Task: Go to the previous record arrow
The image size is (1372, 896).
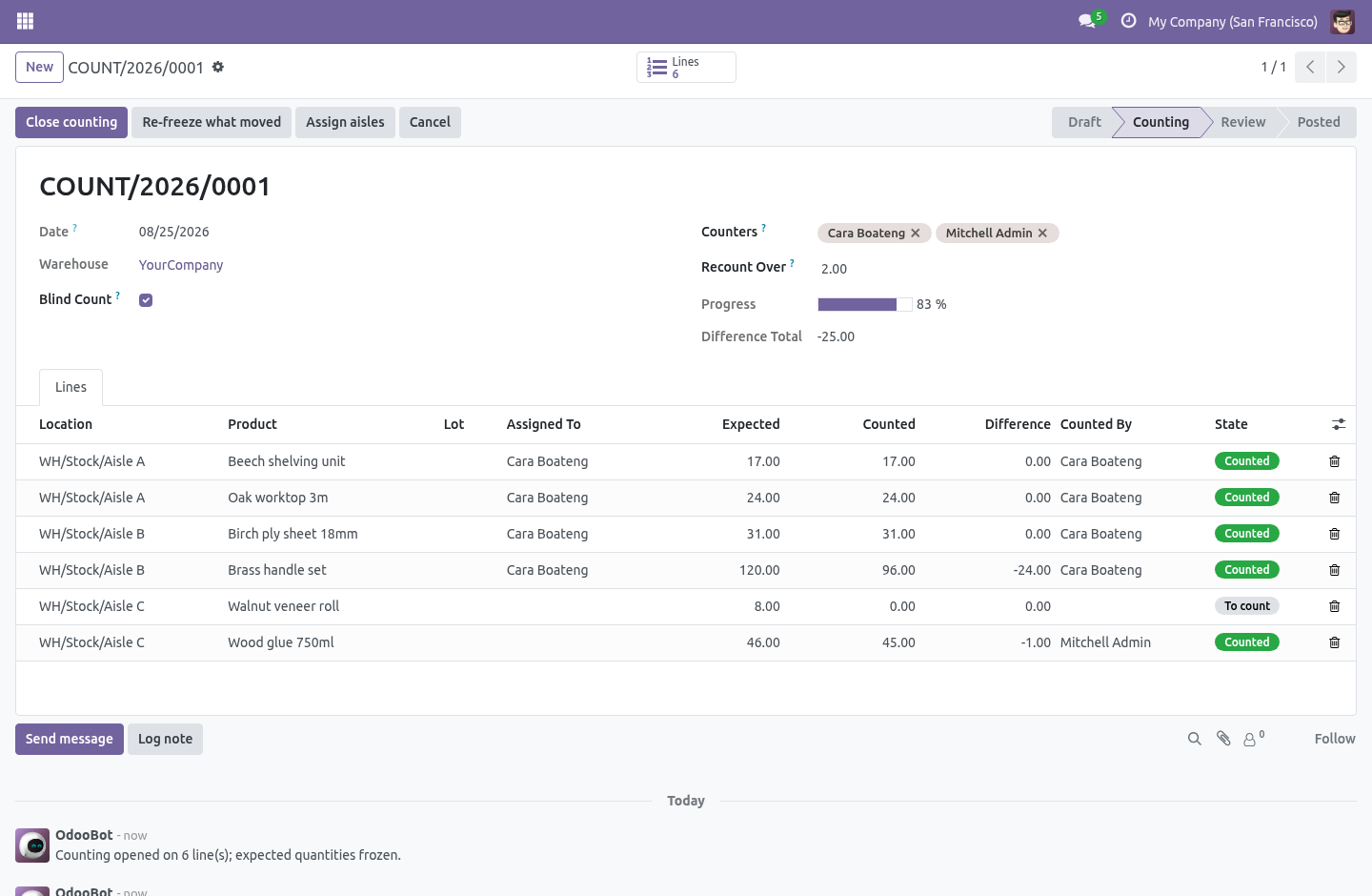Action: tap(1310, 67)
